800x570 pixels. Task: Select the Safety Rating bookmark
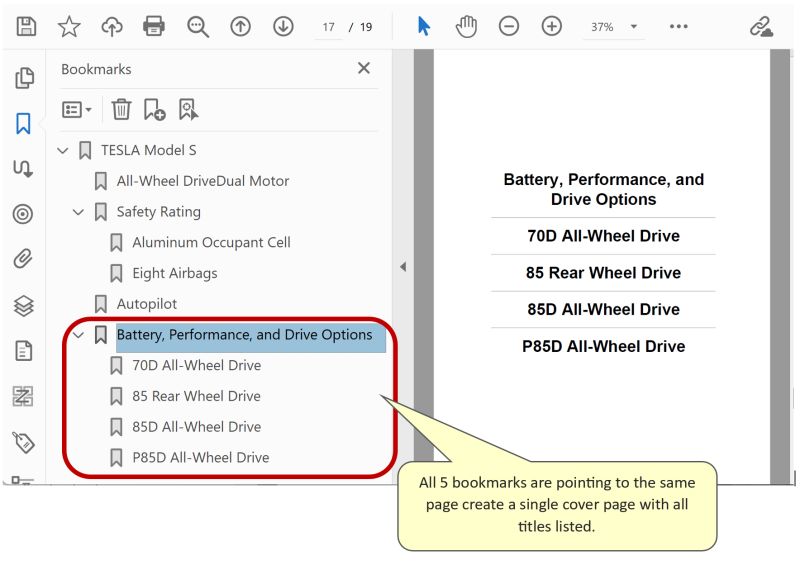[159, 212]
